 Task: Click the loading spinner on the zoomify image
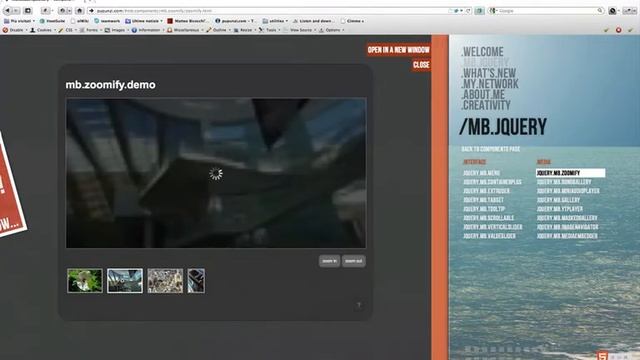216,173
